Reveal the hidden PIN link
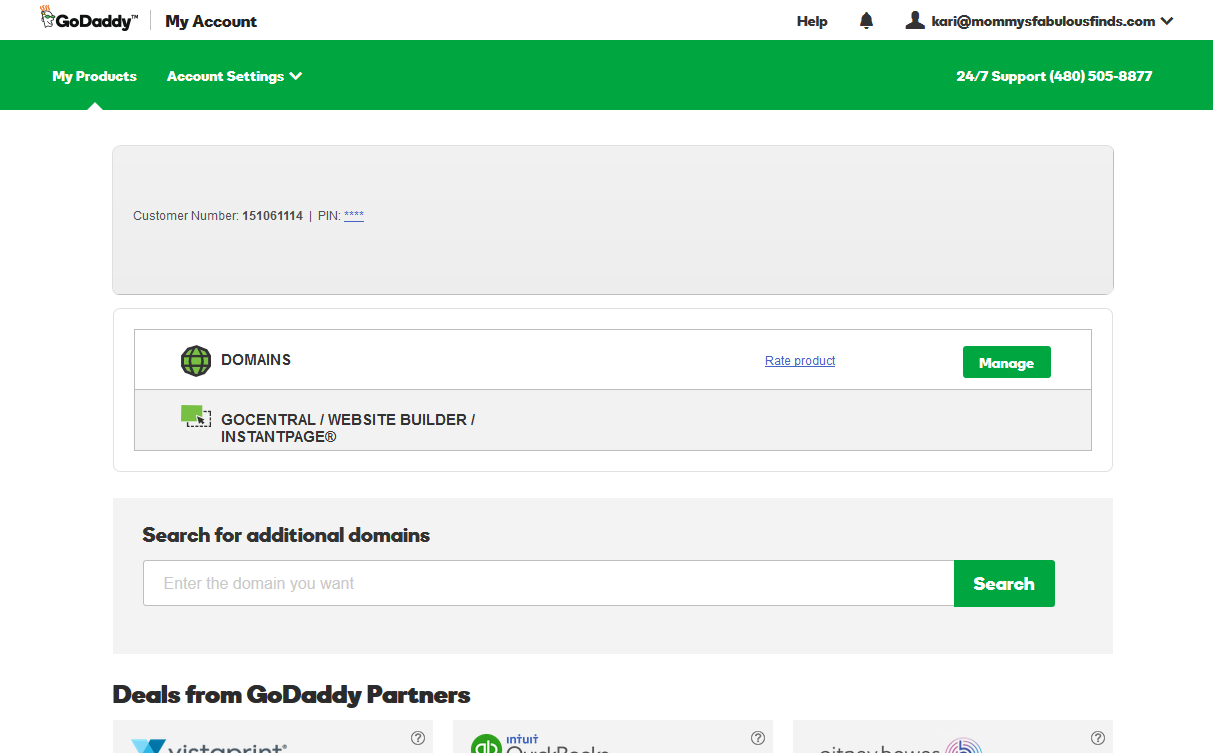The height and width of the screenshot is (753, 1213). tap(354, 216)
